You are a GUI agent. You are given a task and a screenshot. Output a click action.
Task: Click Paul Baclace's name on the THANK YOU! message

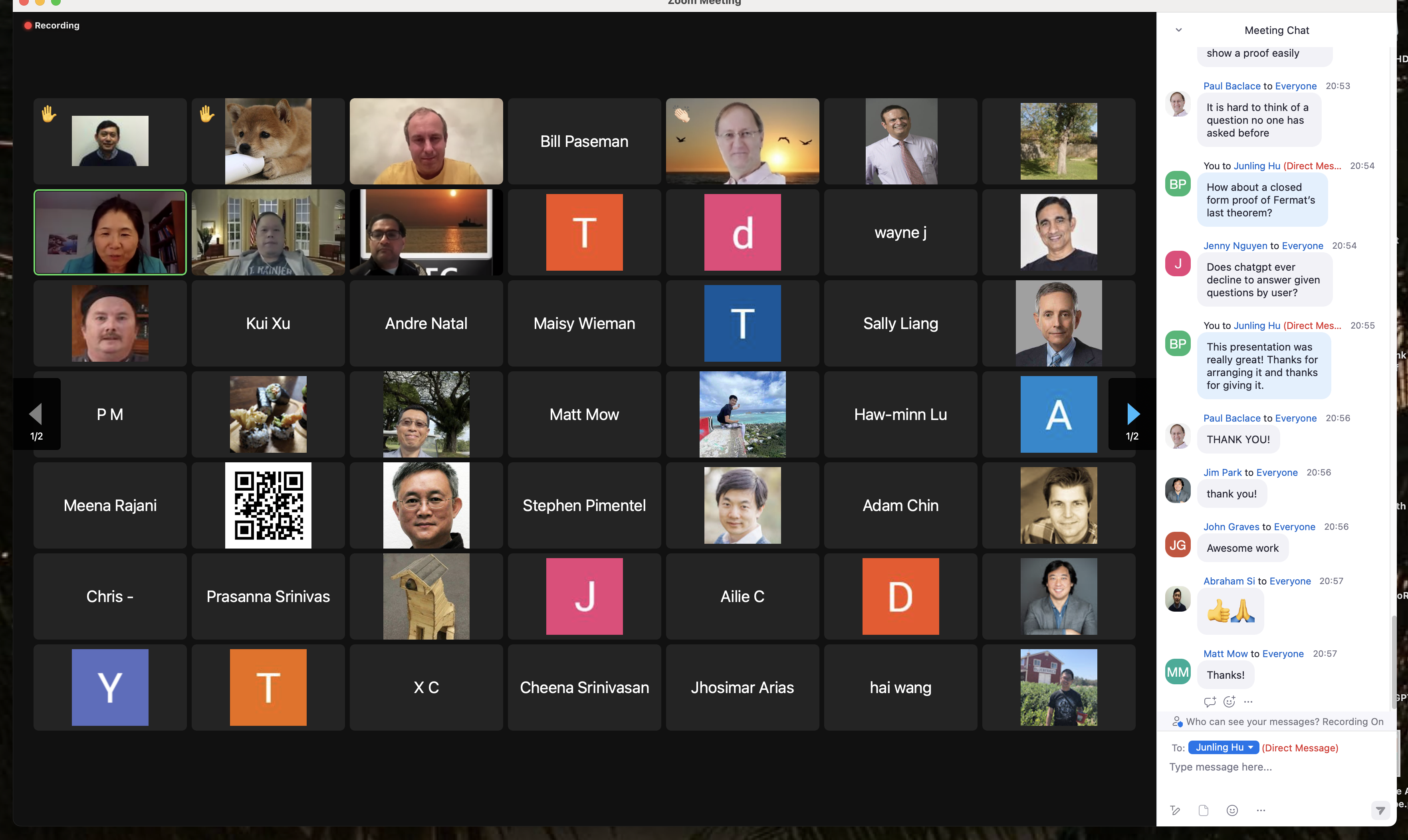point(1232,418)
